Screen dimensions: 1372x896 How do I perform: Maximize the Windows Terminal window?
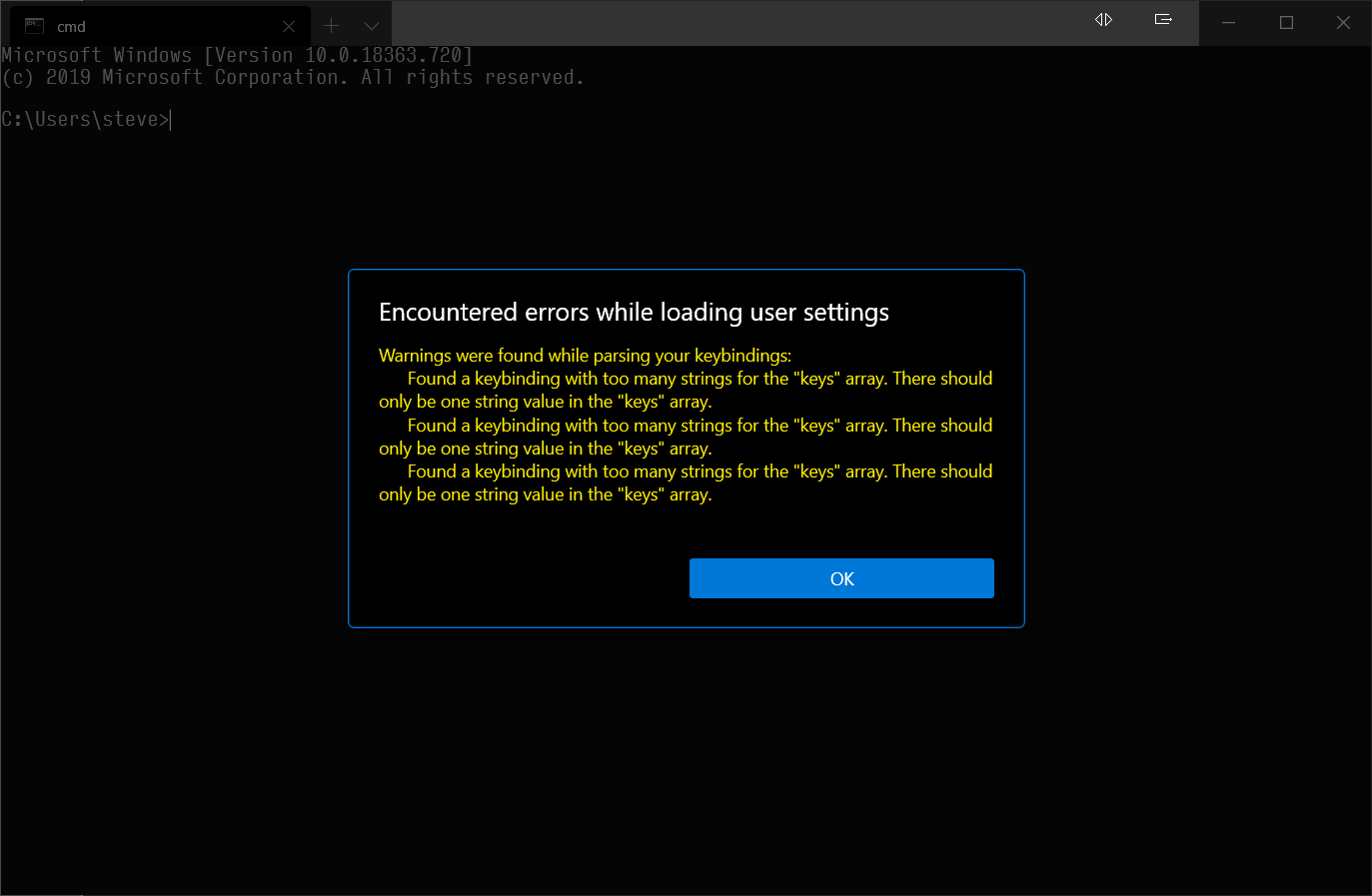[1286, 23]
